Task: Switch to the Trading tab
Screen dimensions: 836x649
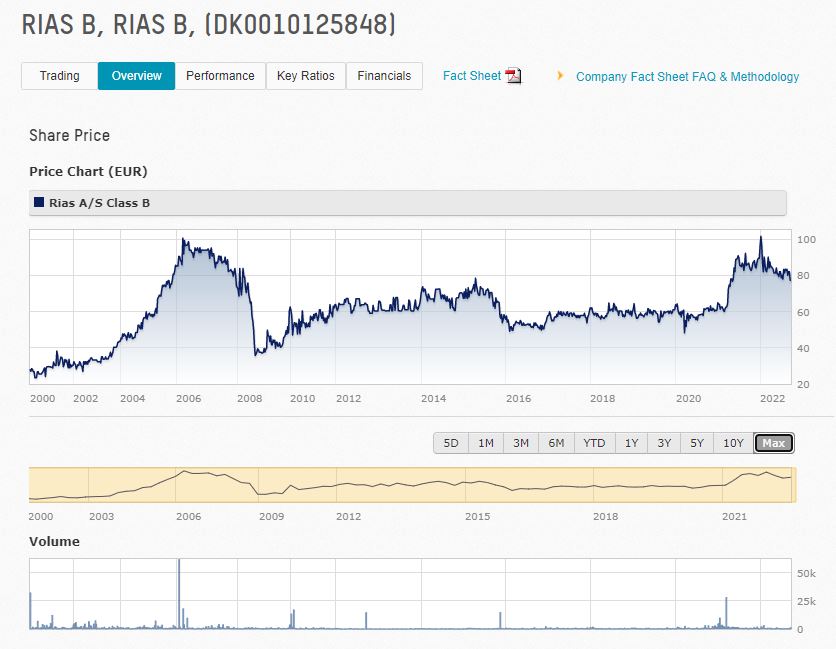Action: point(59,75)
